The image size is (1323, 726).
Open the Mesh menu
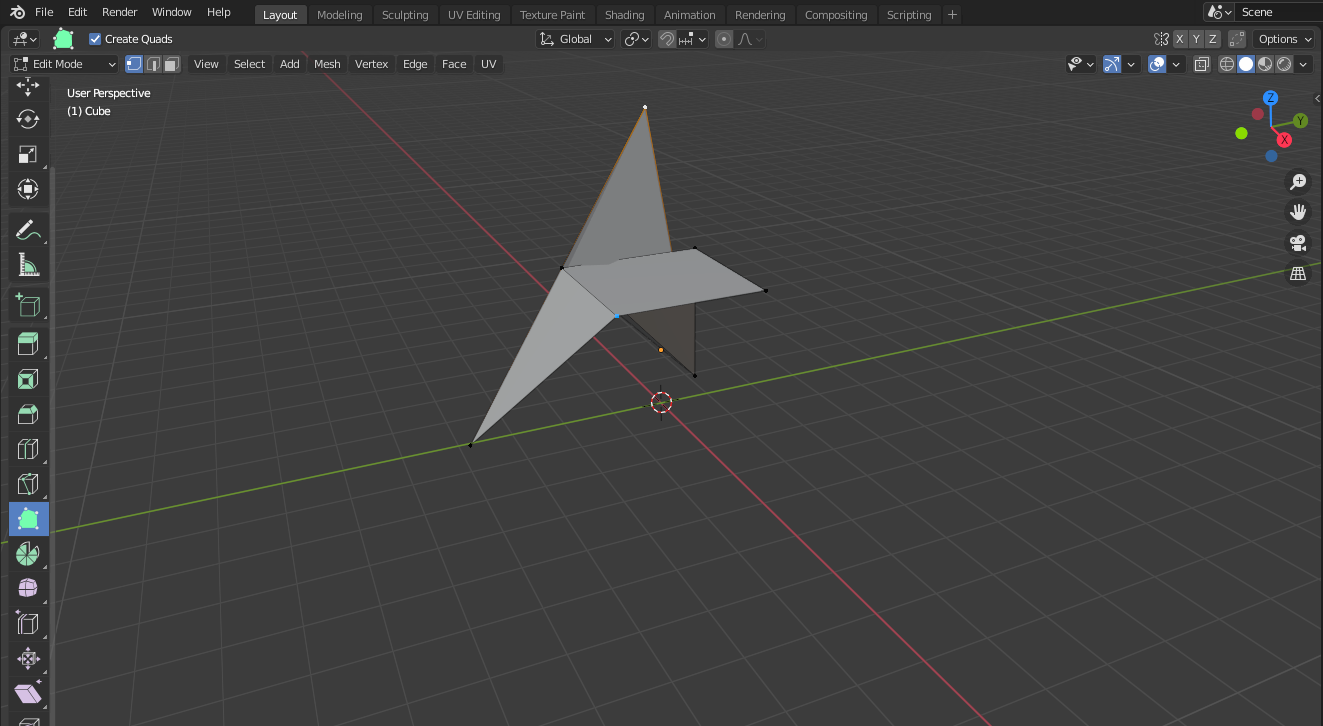point(327,63)
